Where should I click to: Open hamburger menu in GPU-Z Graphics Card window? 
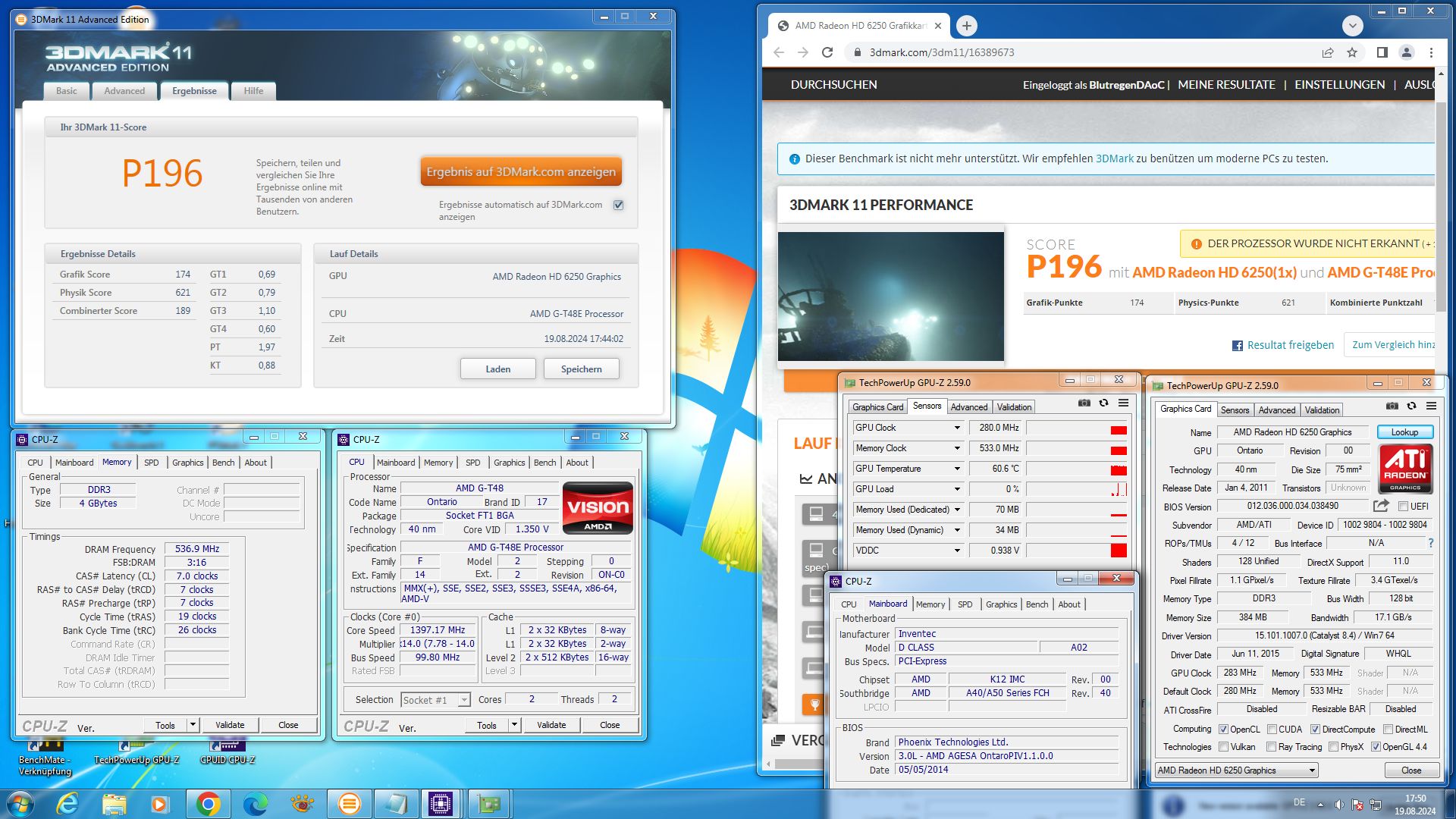pos(1432,406)
